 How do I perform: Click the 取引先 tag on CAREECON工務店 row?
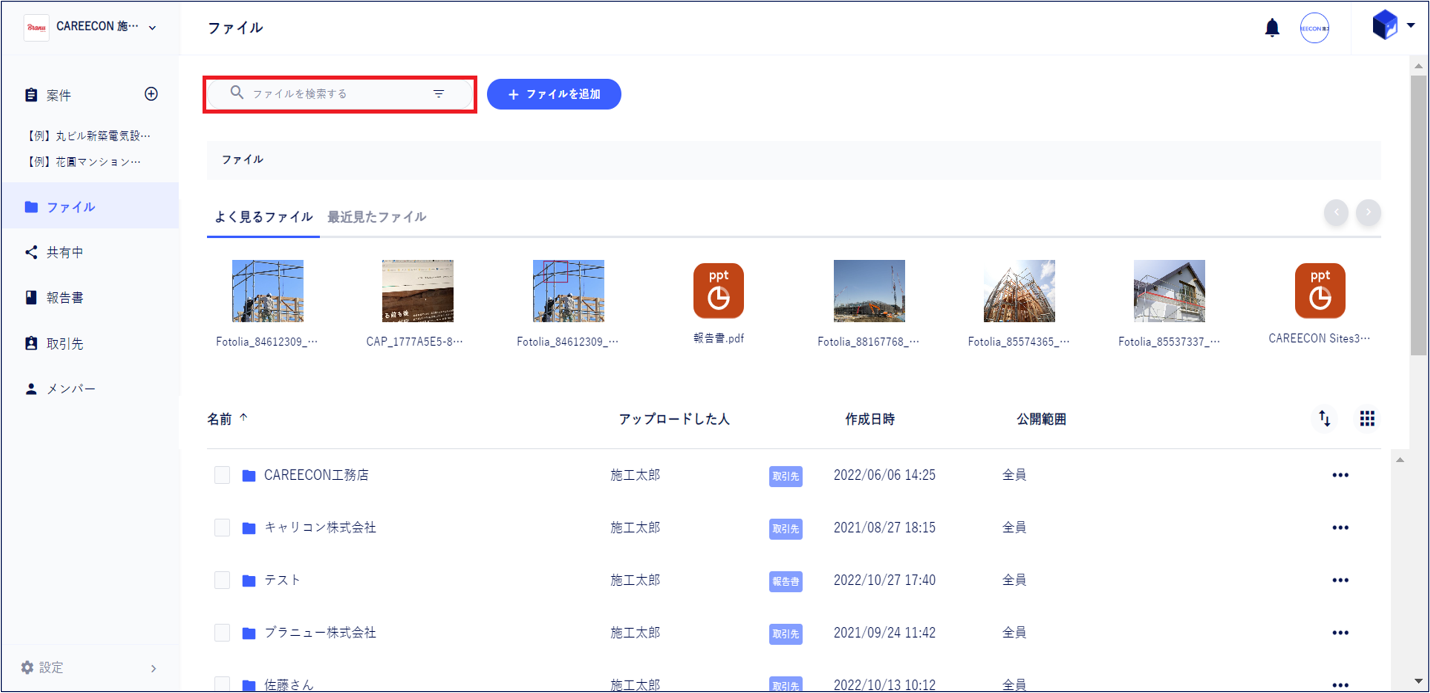pyautogui.click(x=786, y=476)
